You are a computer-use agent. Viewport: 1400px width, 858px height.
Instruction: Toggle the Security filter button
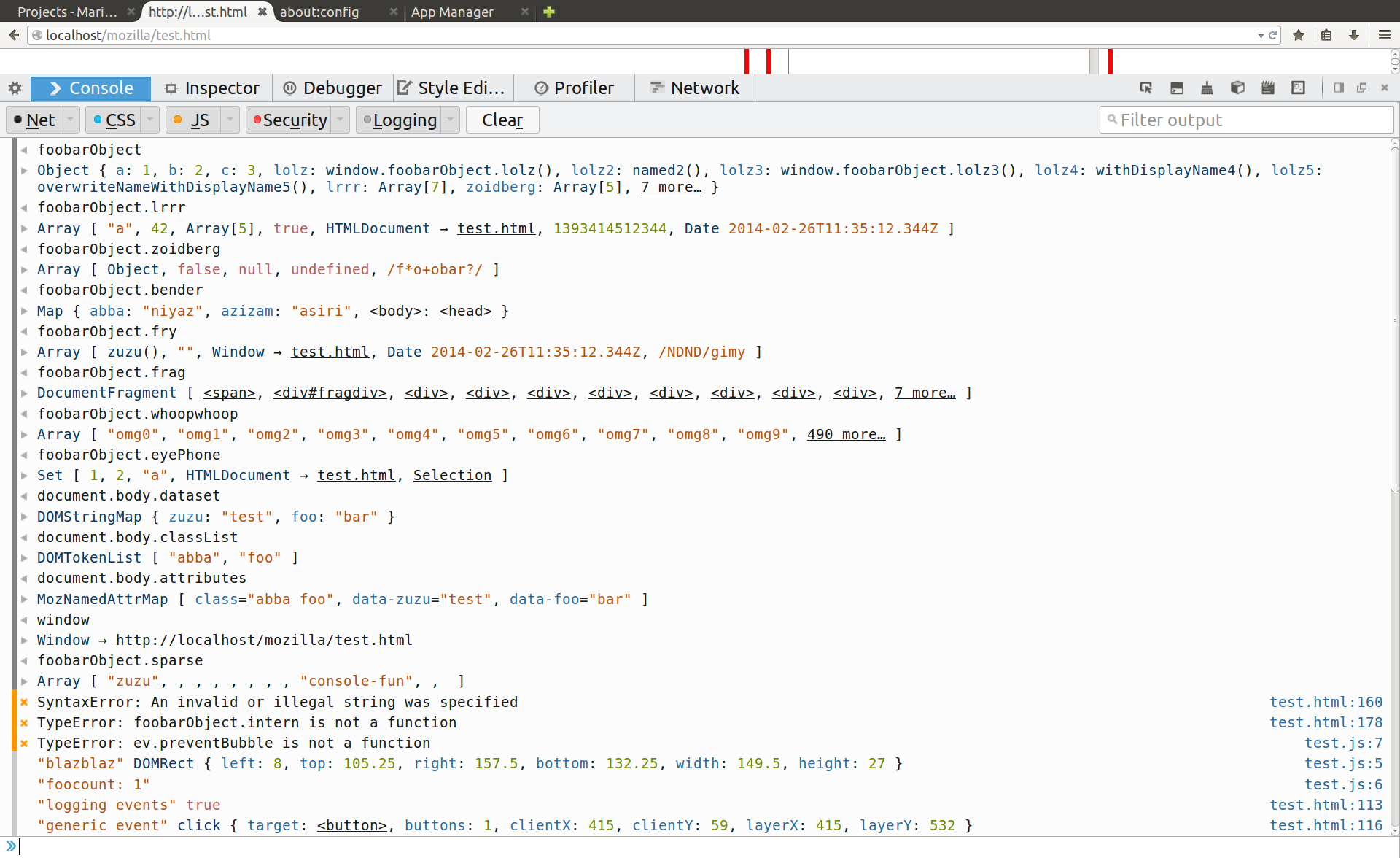click(x=289, y=120)
